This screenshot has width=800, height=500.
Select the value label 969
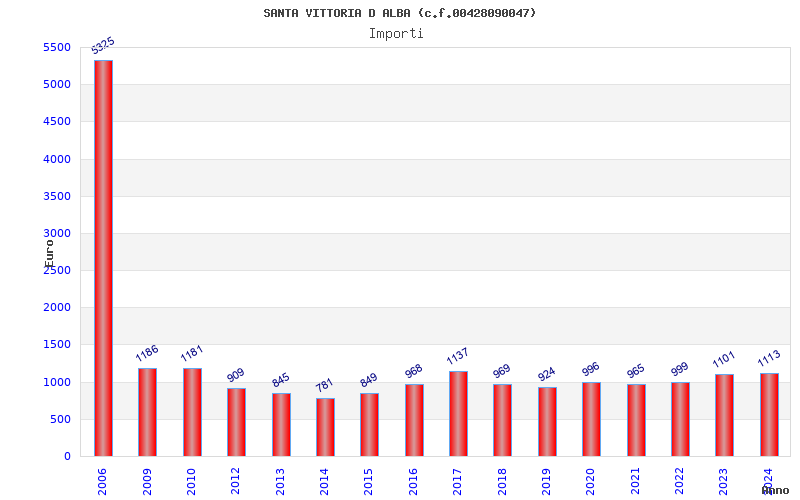(502, 371)
